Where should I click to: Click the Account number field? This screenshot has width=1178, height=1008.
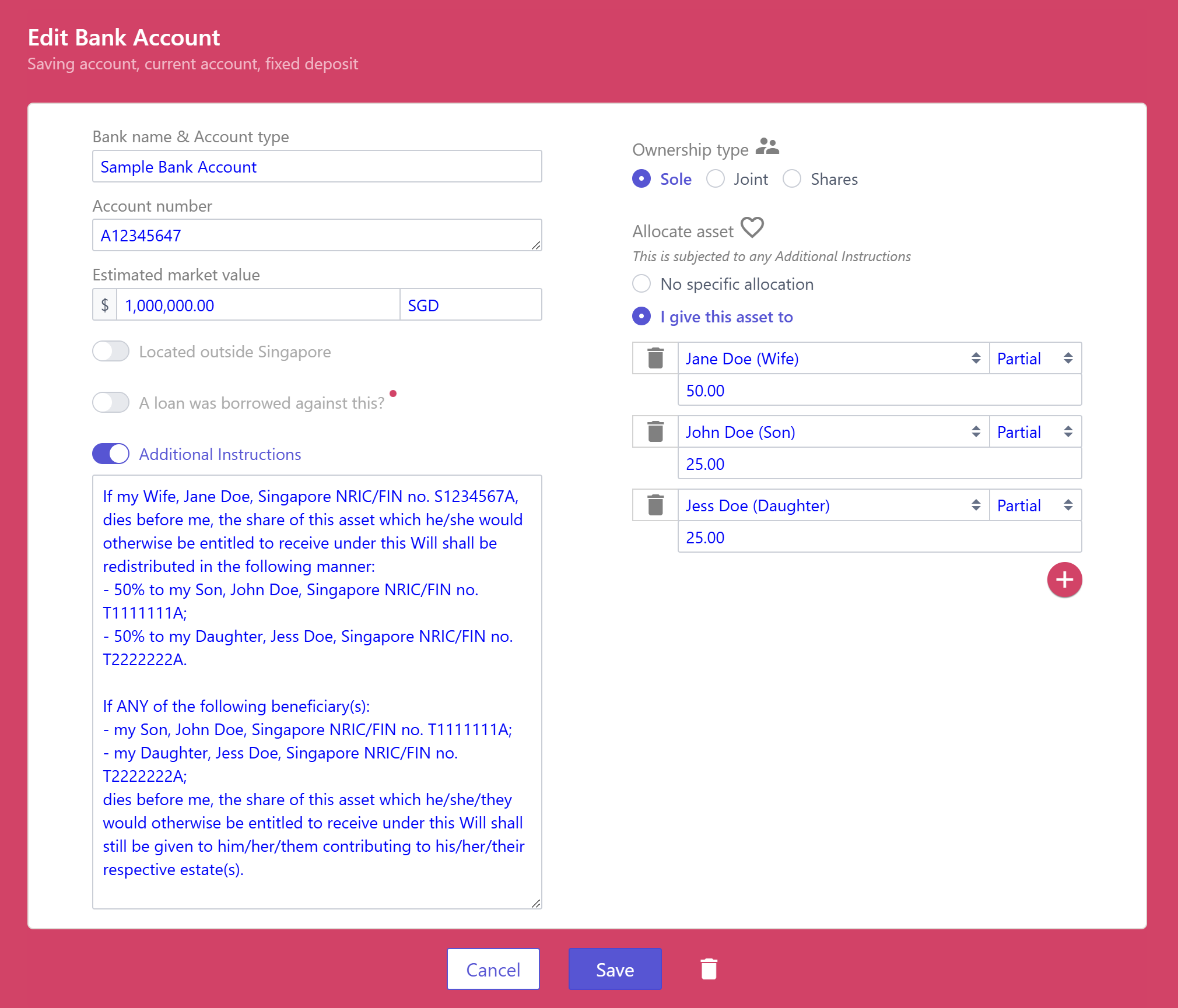(x=317, y=236)
